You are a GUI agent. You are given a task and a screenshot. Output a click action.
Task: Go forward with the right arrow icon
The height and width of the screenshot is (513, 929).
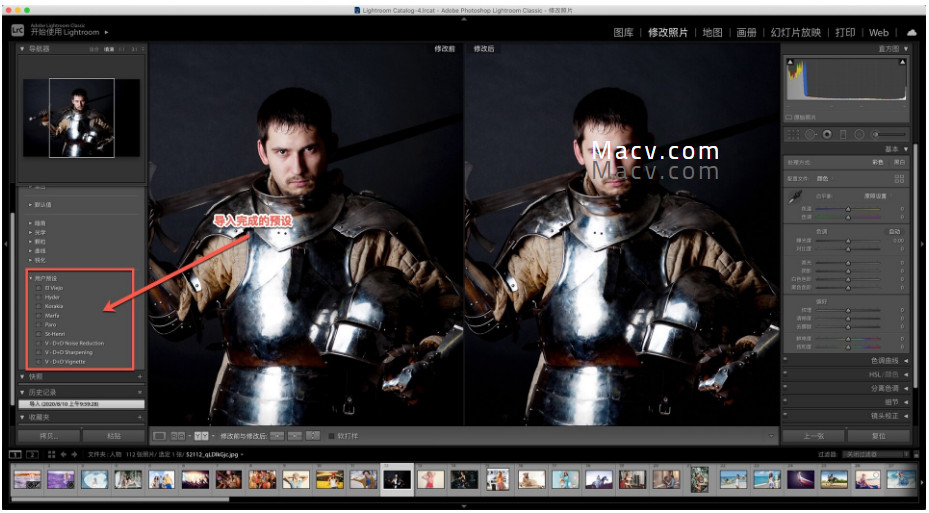click(x=74, y=454)
